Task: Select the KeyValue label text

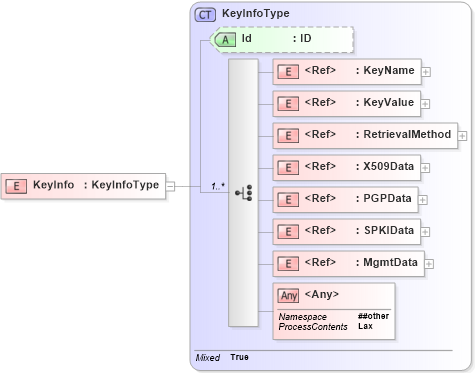Action: click(x=389, y=102)
